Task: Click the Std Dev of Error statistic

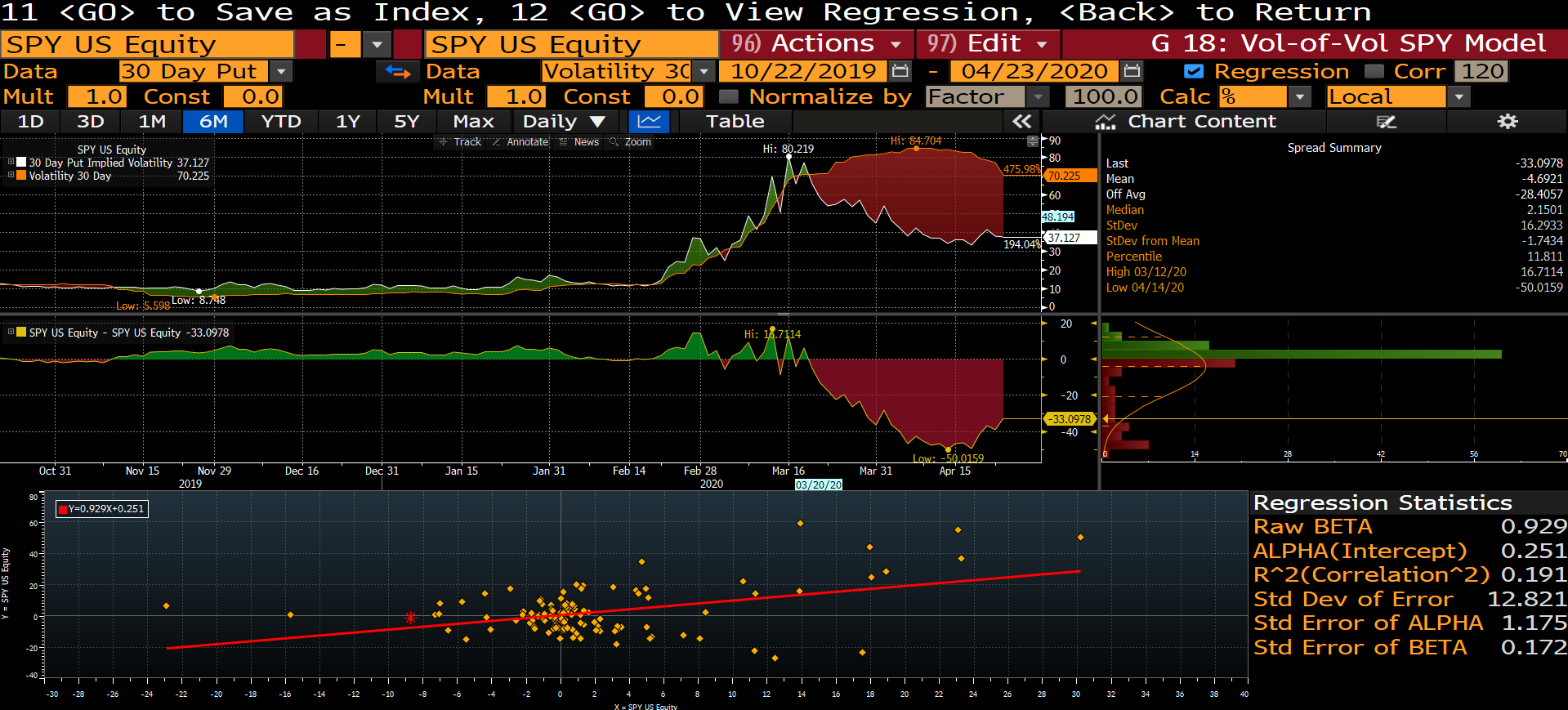Action: (1409, 600)
